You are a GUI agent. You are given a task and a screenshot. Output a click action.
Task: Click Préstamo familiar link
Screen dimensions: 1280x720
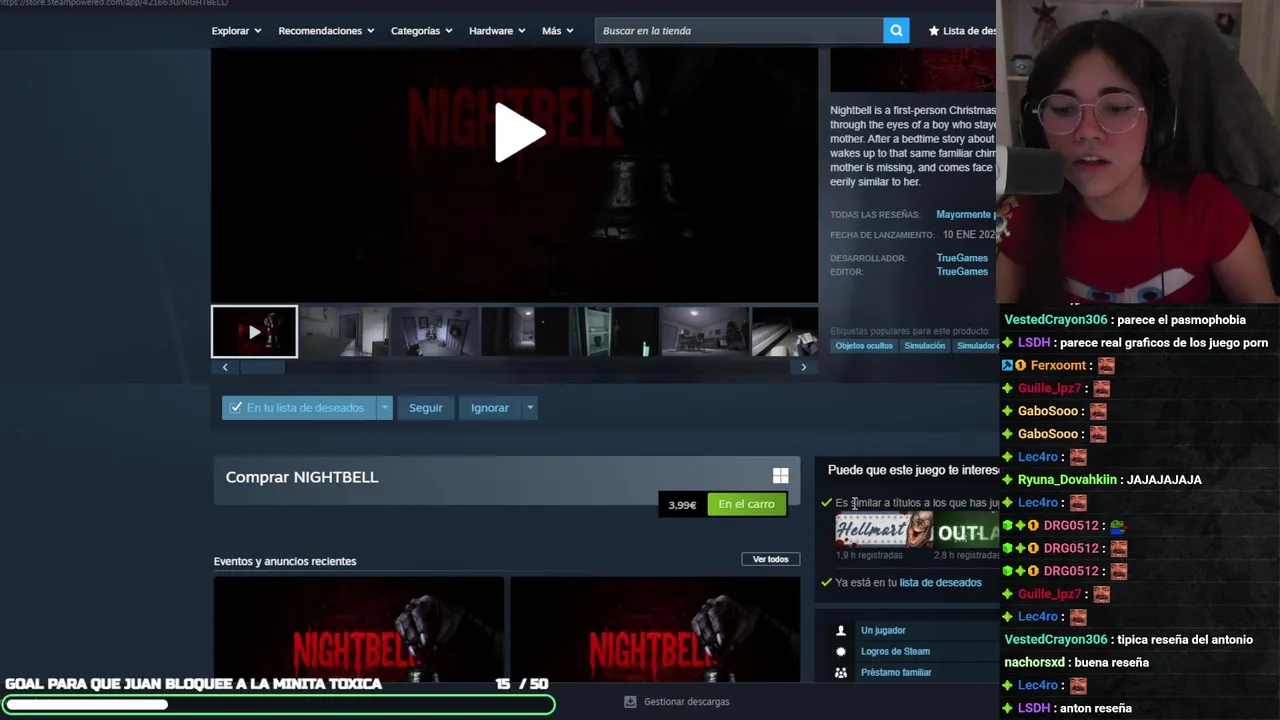896,672
